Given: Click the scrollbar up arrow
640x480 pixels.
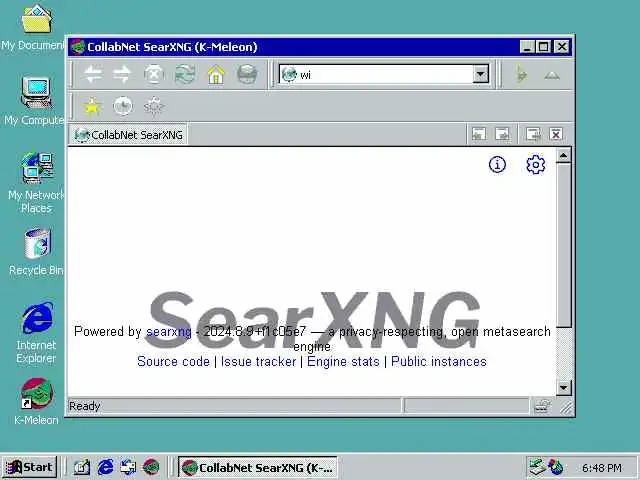Looking at the screenshot, I should tap(564, 156).
